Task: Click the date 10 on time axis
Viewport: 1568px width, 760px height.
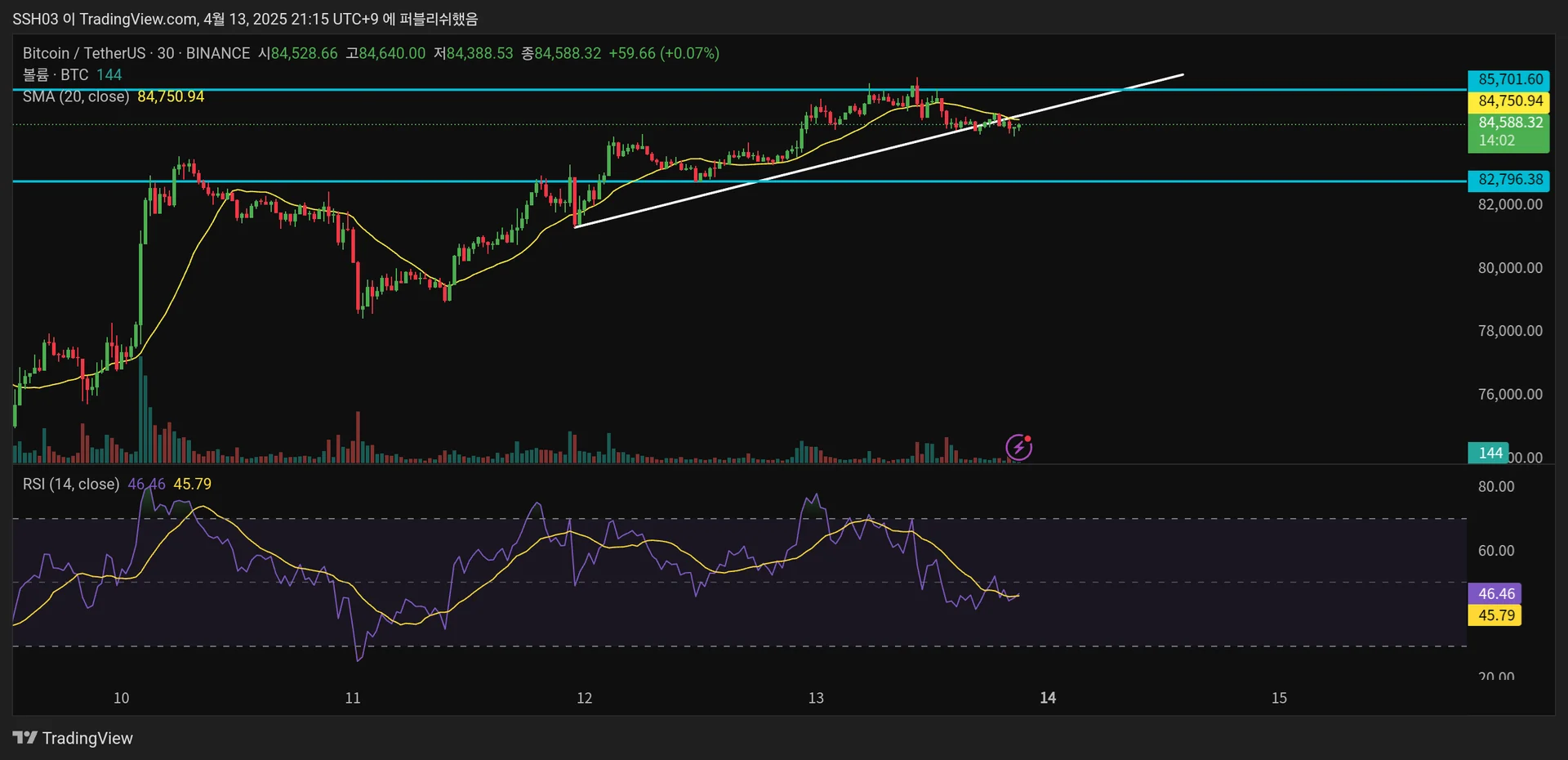Action: click(x=121, y=698)
